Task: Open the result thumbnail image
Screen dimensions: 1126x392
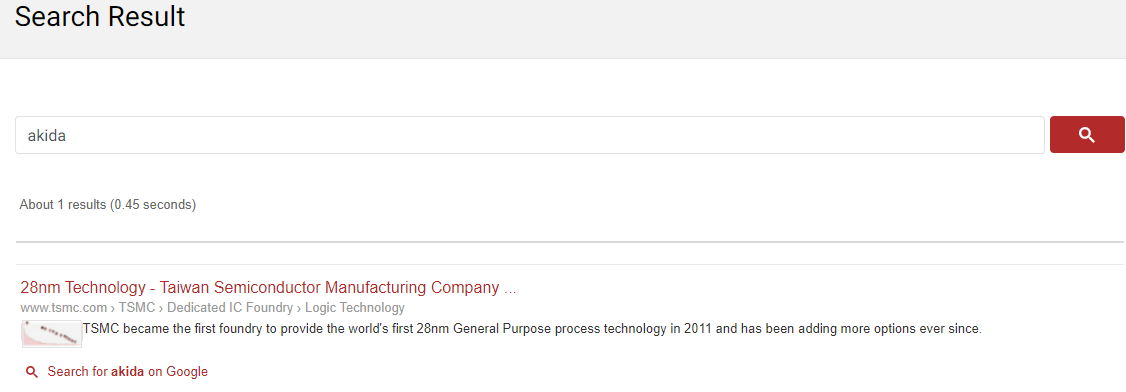Action: click(52, 335)
